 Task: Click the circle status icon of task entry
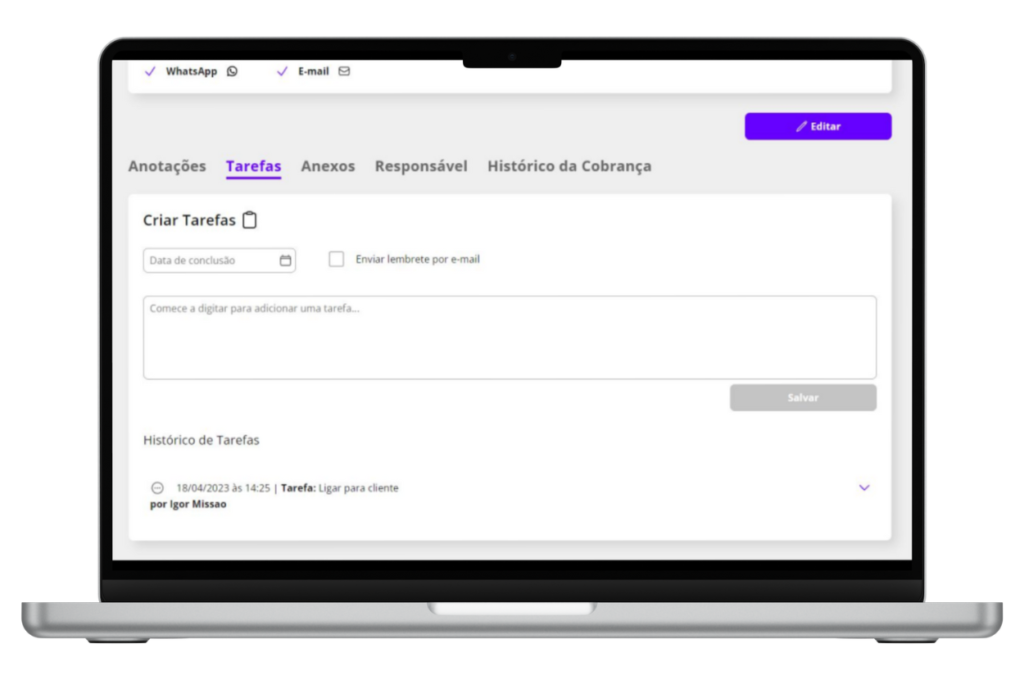[x=157, y=488]
